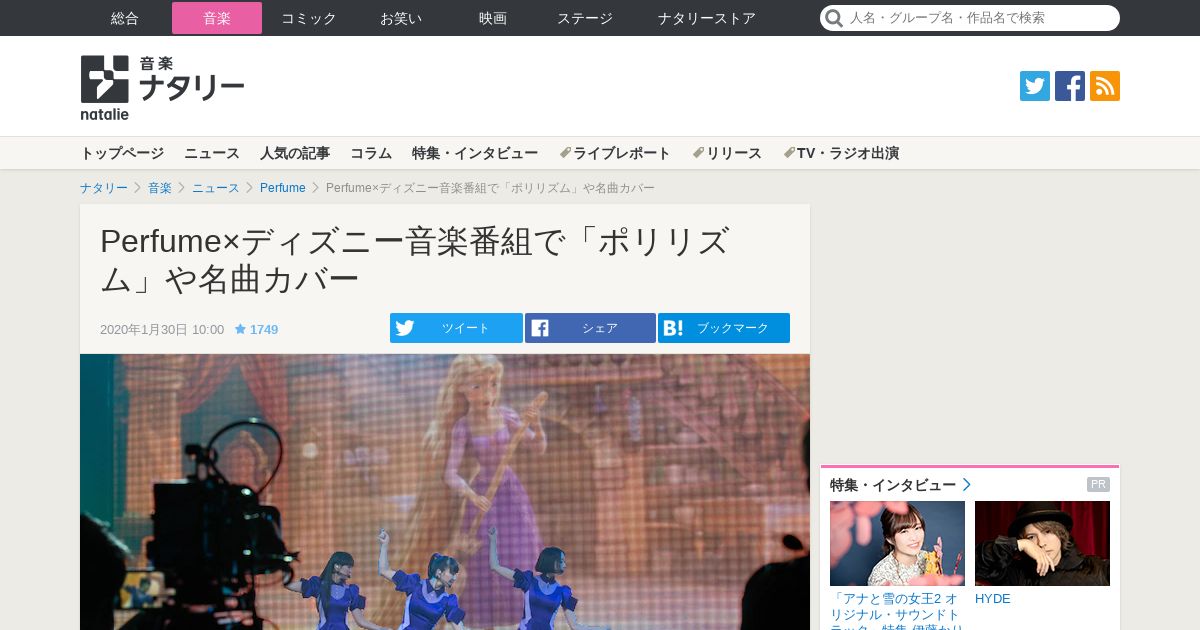Image resolution: width=1200 pixels, height=630 pixels.
Task: Open the Perfume stage article photo
Action: (445, 492)
